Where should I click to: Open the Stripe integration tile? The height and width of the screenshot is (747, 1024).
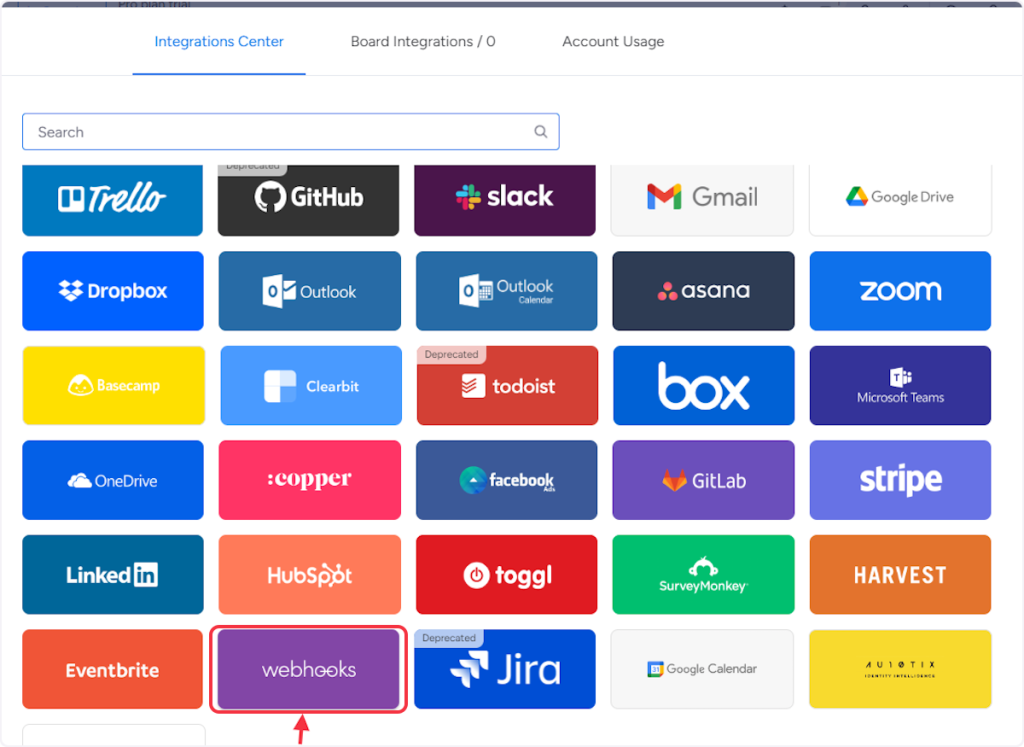900,481
